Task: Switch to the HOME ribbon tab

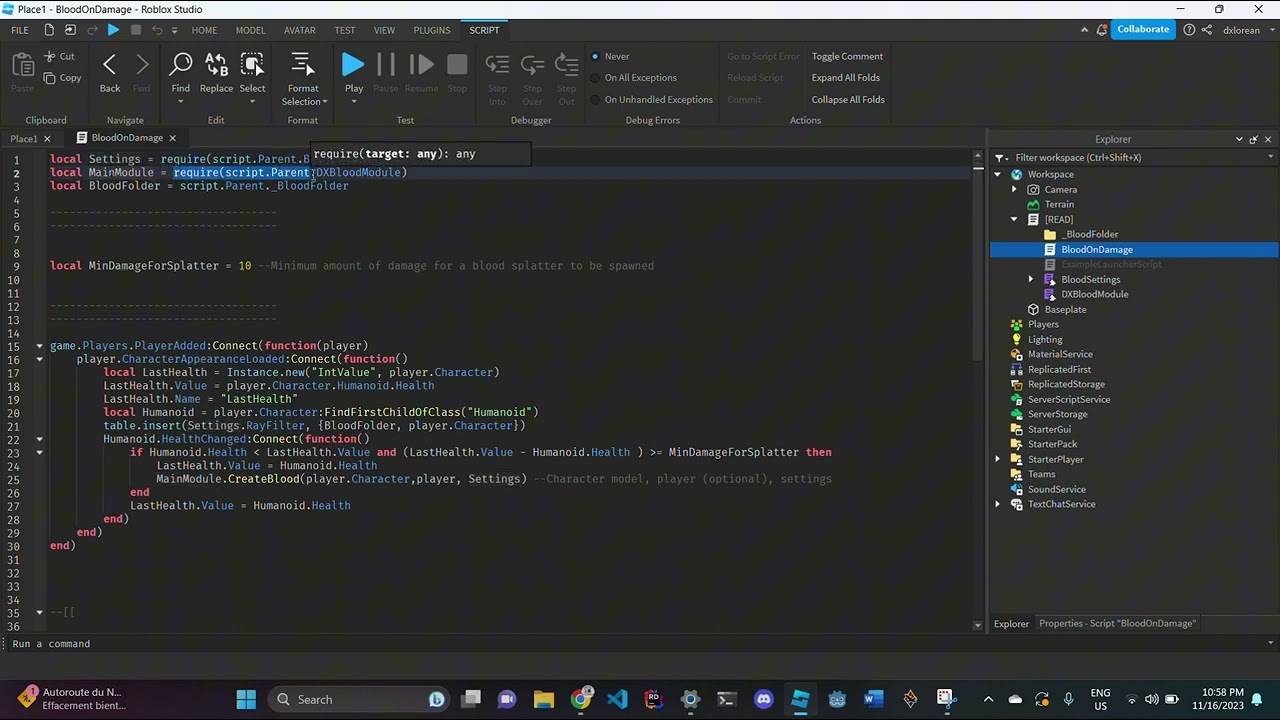Action: point(204,30)
